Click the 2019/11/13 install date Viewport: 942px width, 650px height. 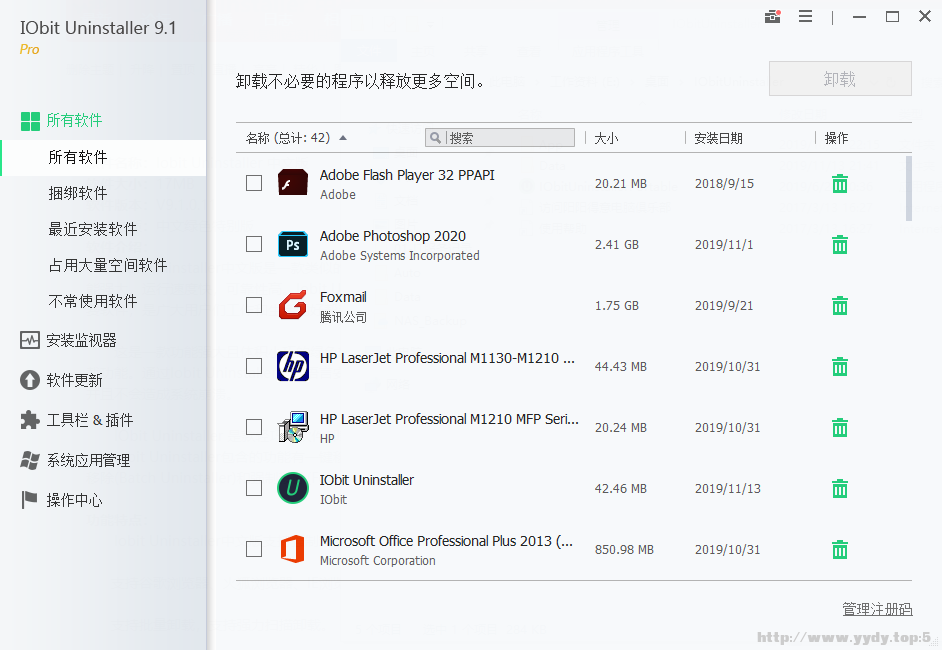coord(728,488)
